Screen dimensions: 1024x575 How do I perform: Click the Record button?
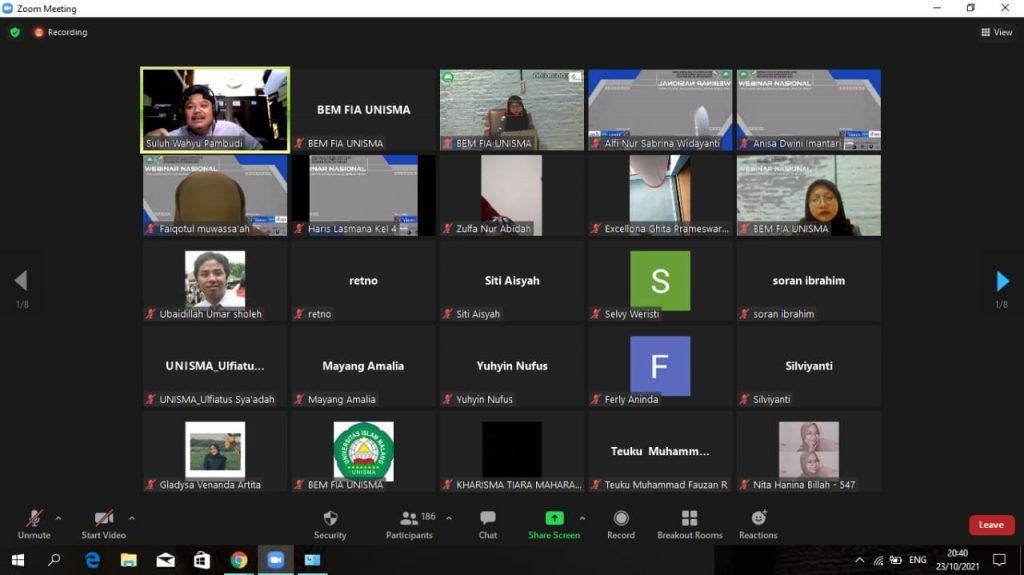621,525
